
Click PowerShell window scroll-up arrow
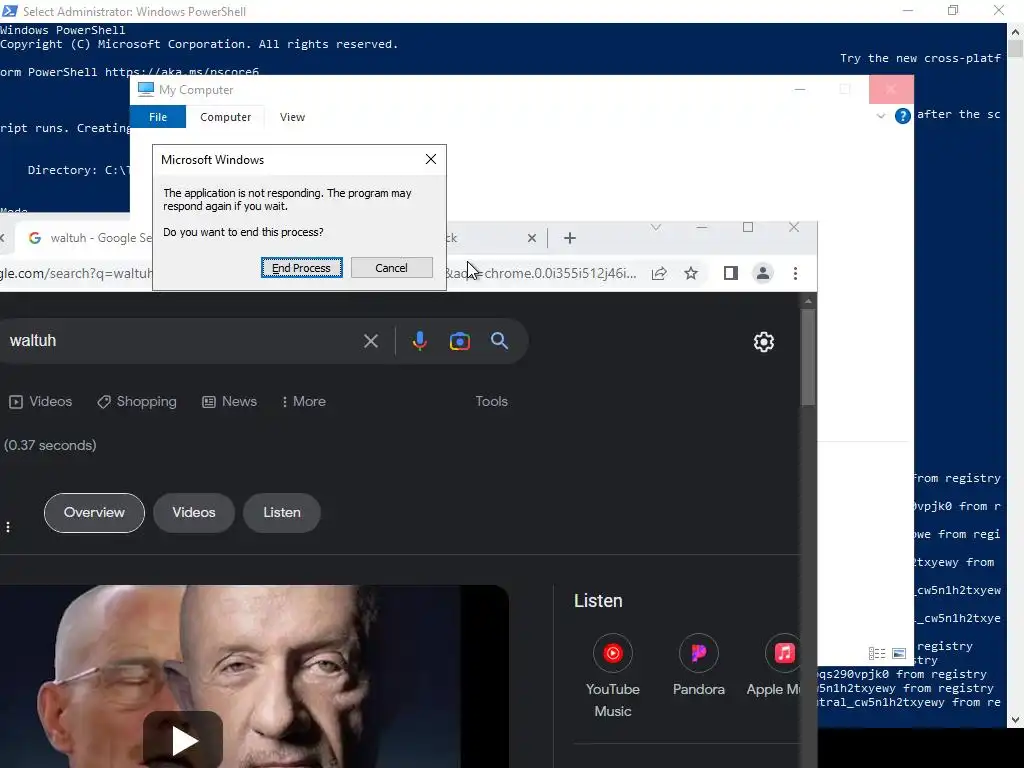pyautogui.click(x=1015, y=31)
